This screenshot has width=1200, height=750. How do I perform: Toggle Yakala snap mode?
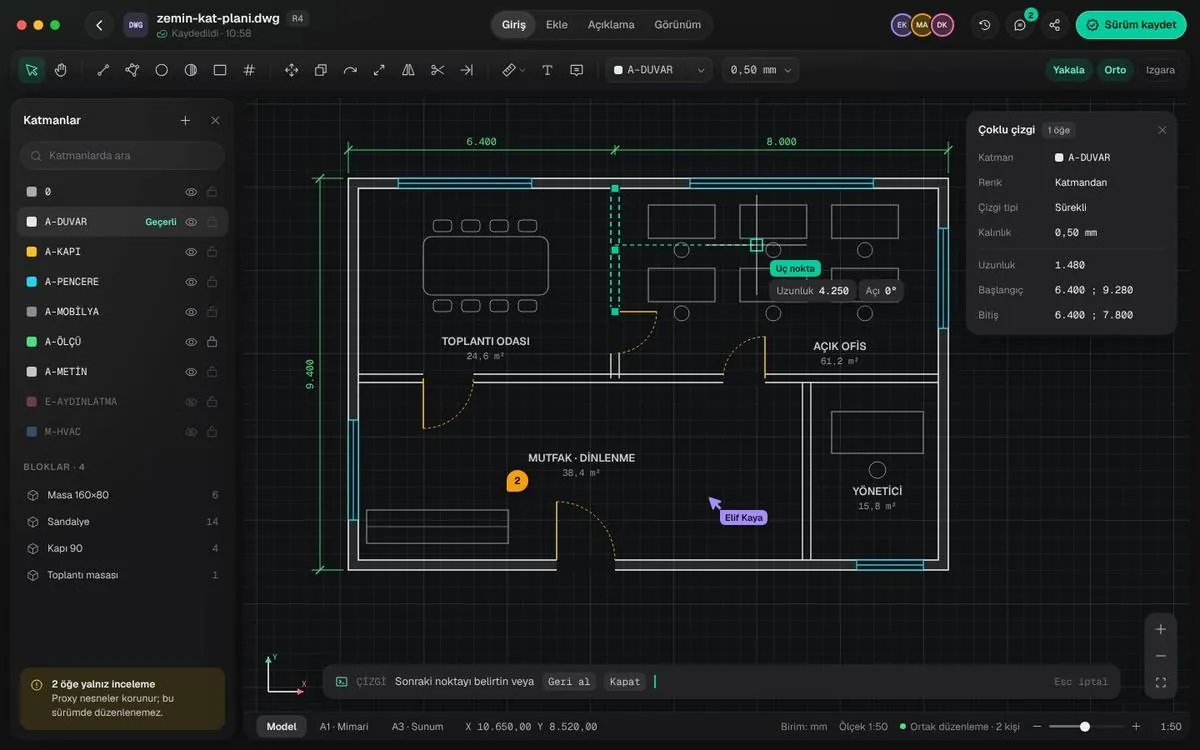1068,70
